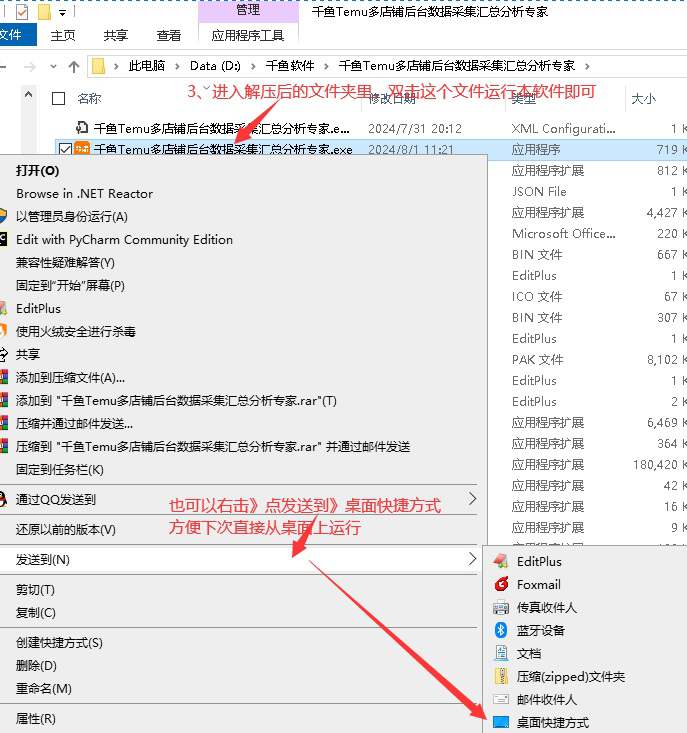Click the Bluetooth 蓝牙设备 icon
This screenshot has height=733, width=687.
[x=501, y=630]
